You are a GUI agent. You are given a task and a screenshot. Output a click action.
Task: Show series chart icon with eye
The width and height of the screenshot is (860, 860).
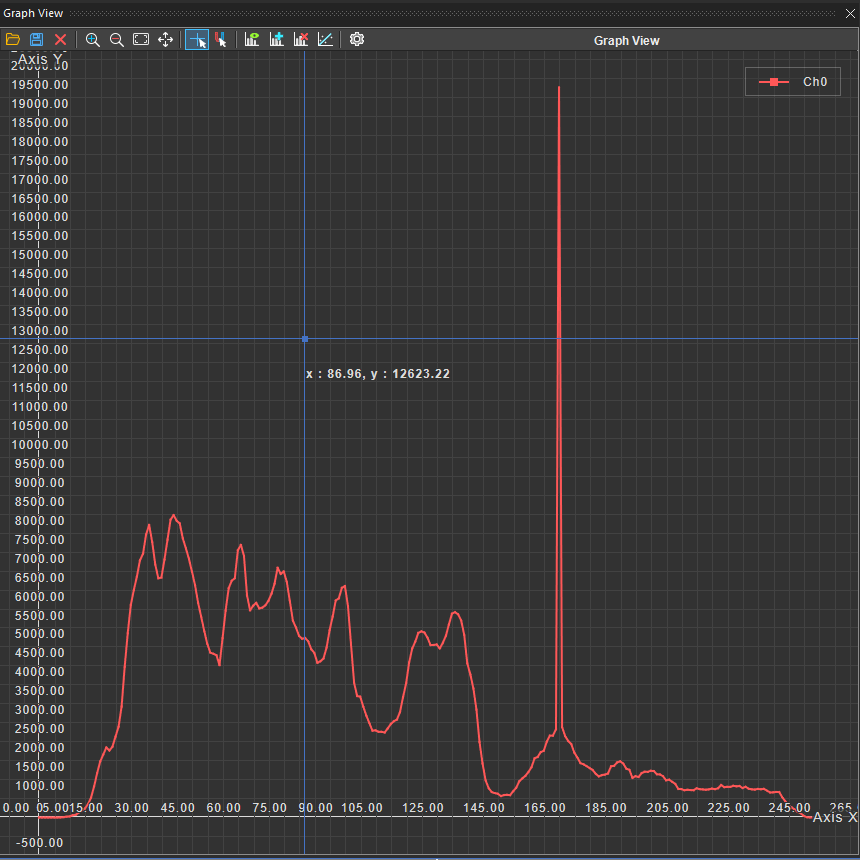pos(252,39)
